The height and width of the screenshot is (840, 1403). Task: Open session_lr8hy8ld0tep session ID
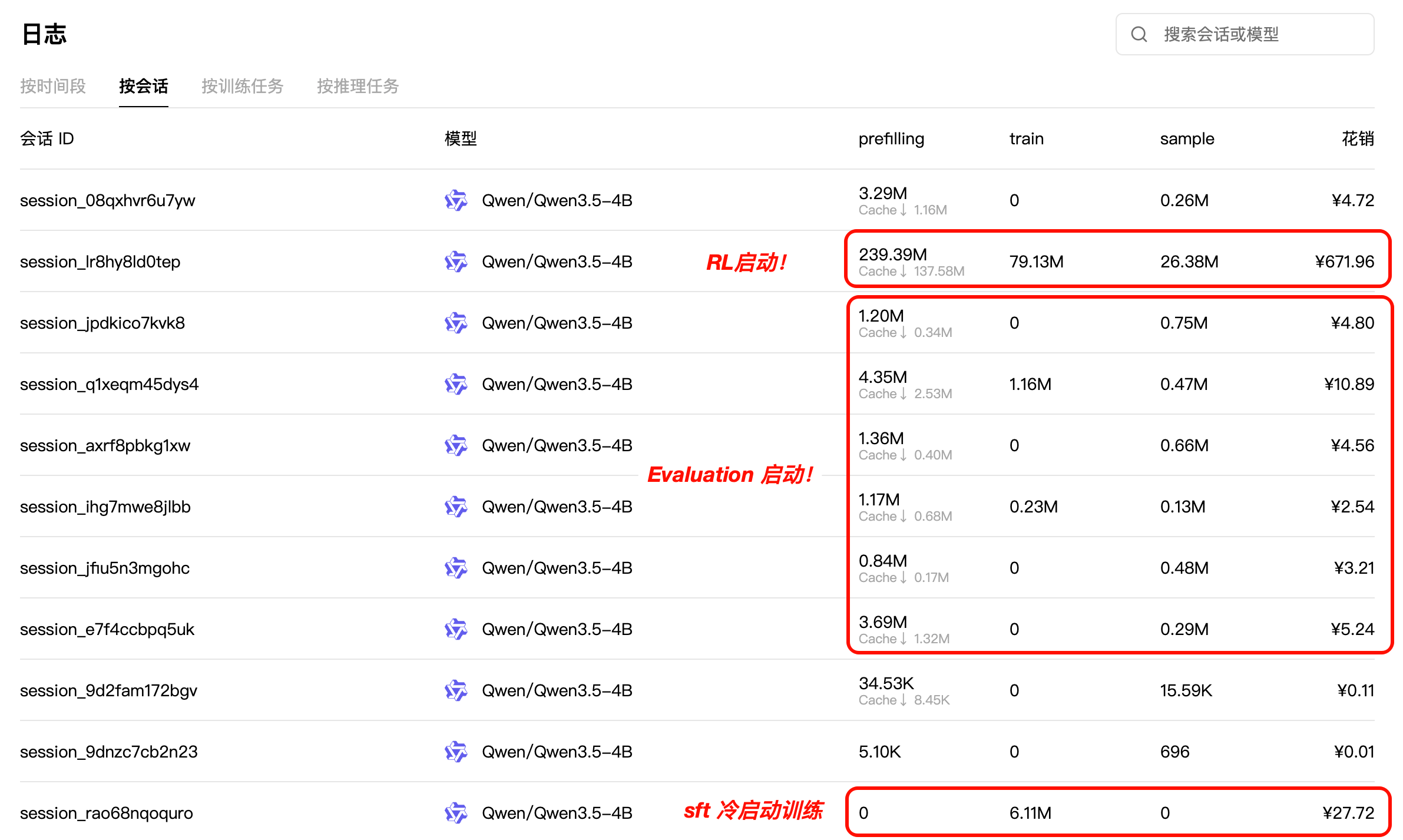pyautogui.click(x=100, y=262)
